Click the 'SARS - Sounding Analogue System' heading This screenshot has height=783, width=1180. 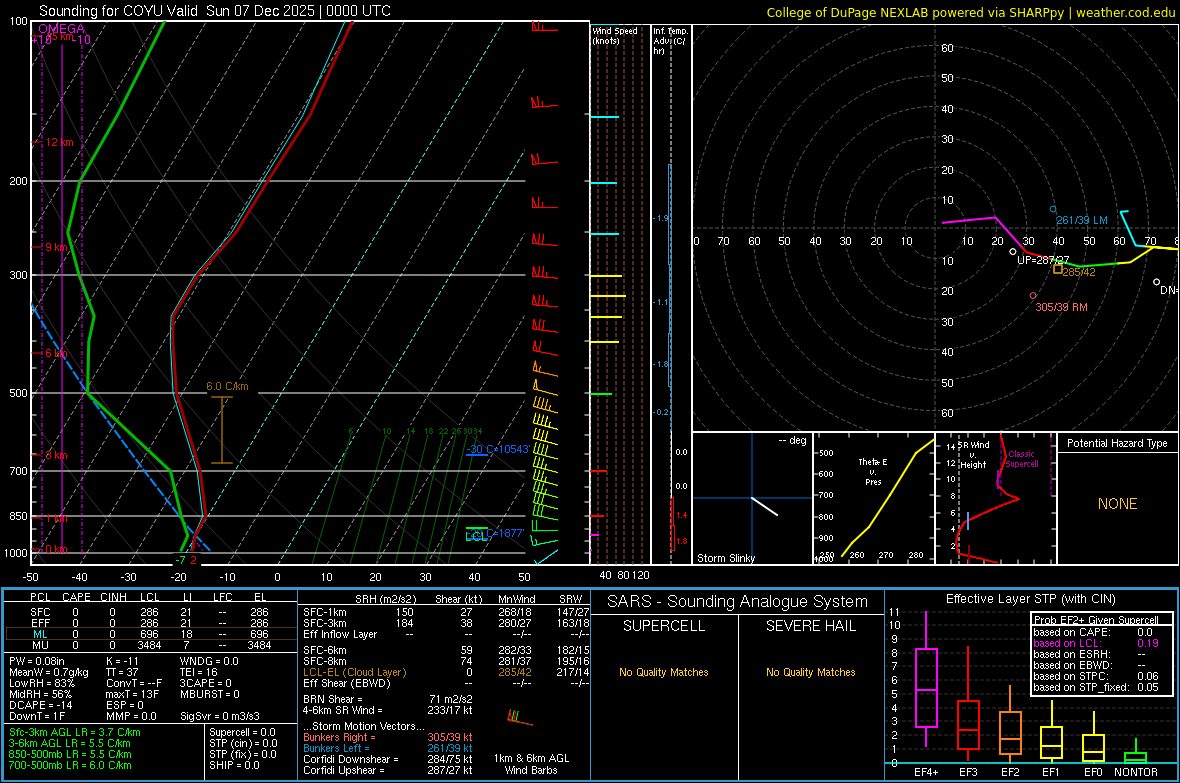737,601
